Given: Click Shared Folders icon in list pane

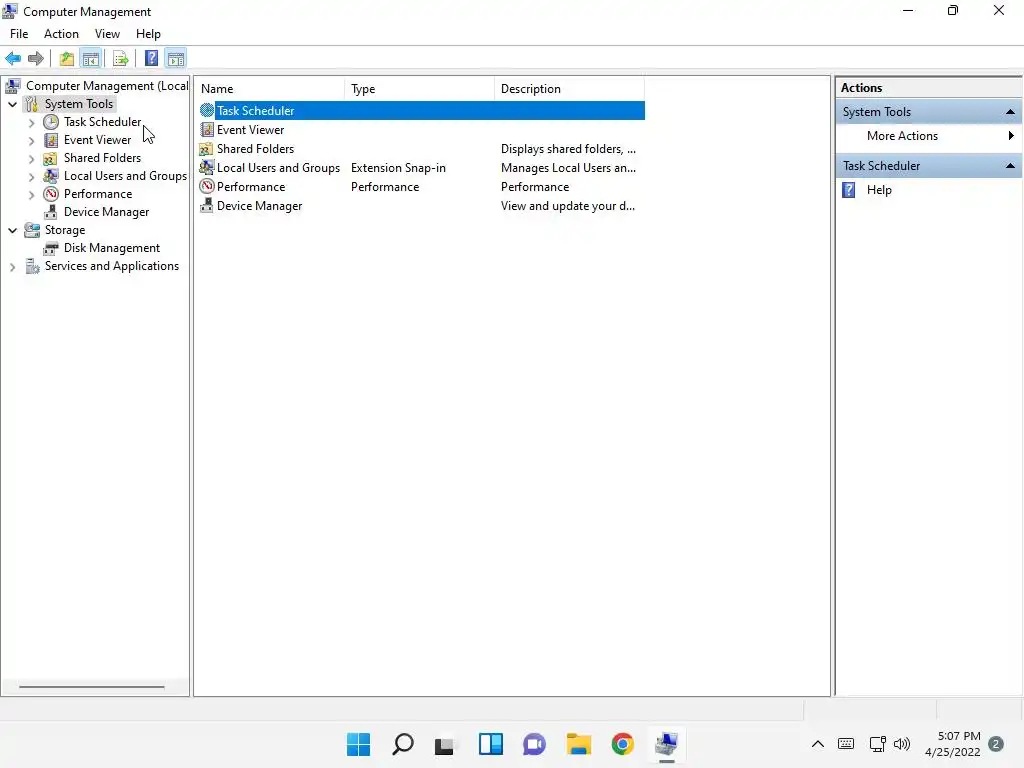Looking at the screenshot, I should (x=207, y=149).
